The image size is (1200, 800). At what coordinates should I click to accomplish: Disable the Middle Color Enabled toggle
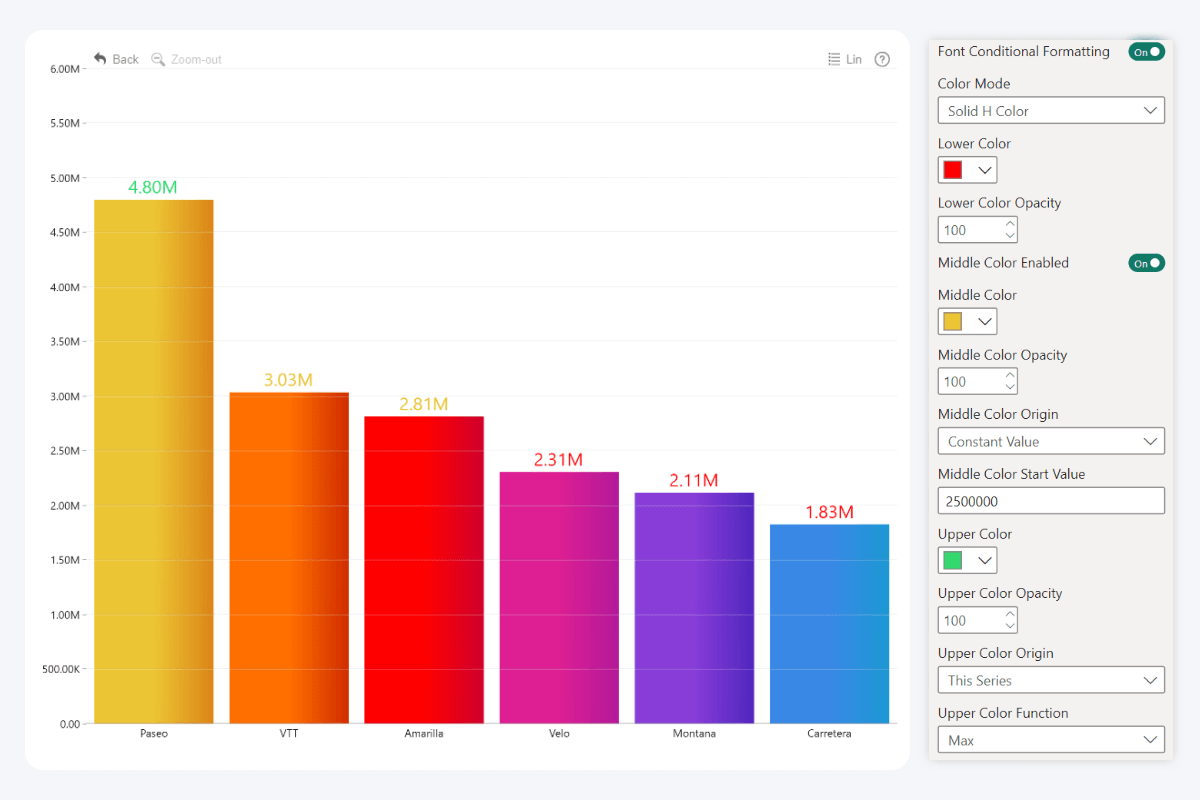[1146, 263]
